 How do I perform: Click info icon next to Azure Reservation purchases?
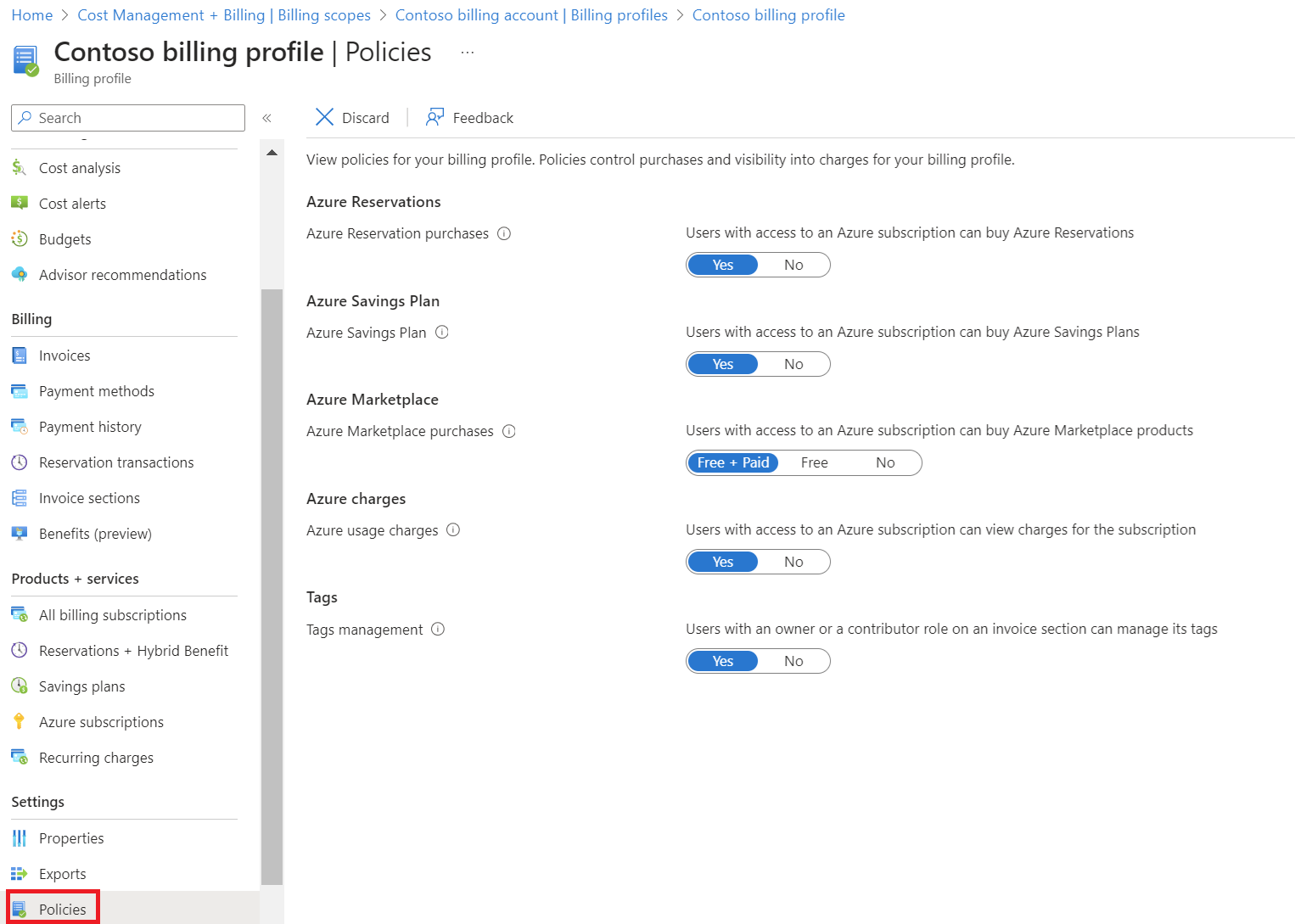(x=504, y=233)
